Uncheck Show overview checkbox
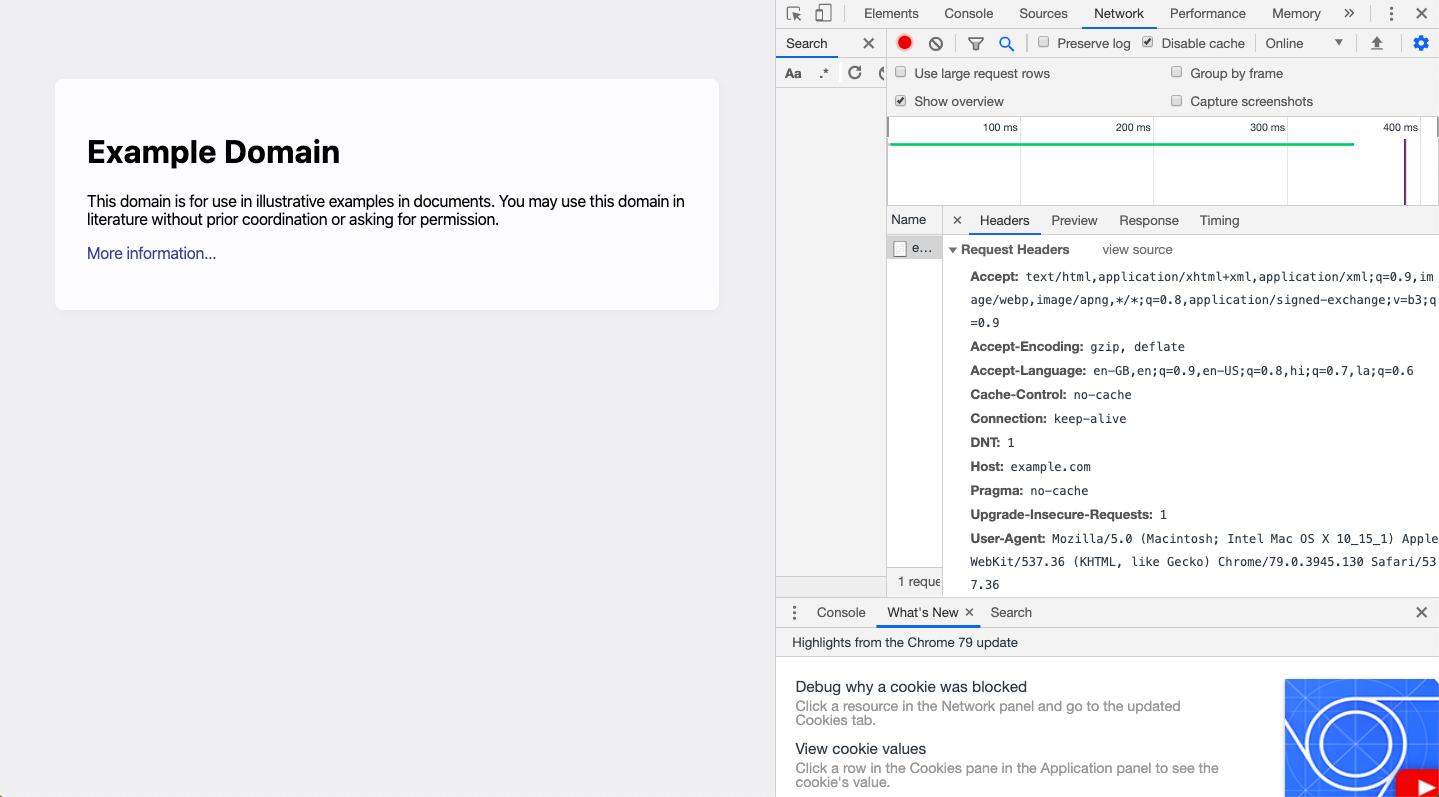The image size is (1439, 797). (x=901, y=101)
